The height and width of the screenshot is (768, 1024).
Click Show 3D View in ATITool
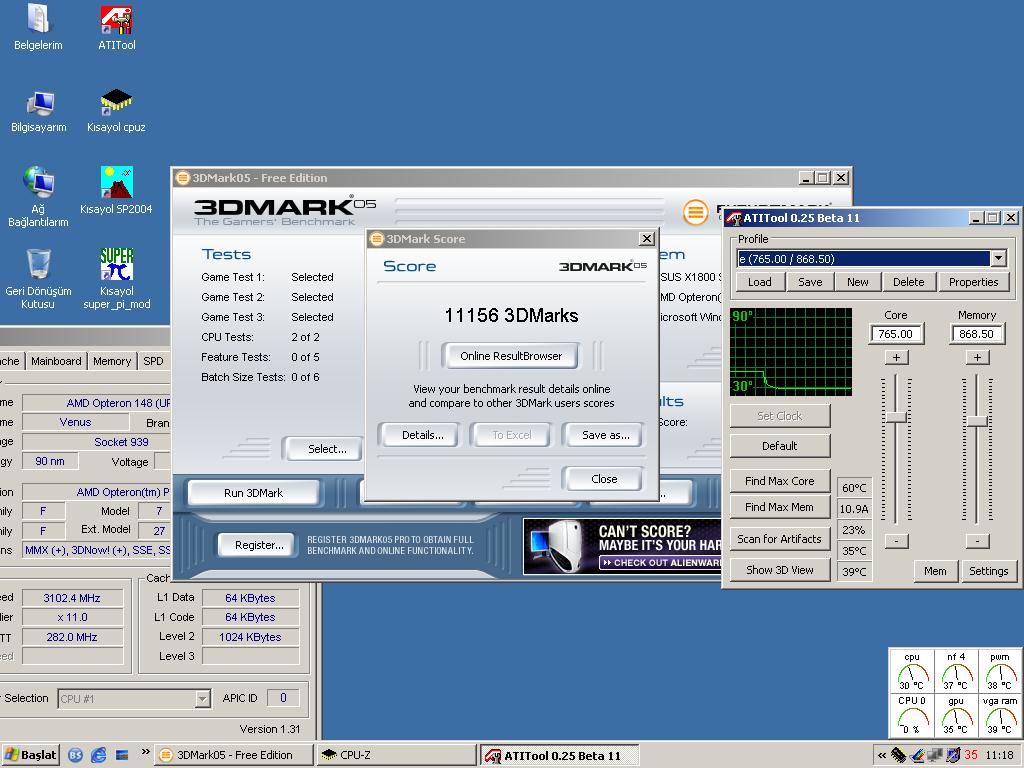point(780,570)
